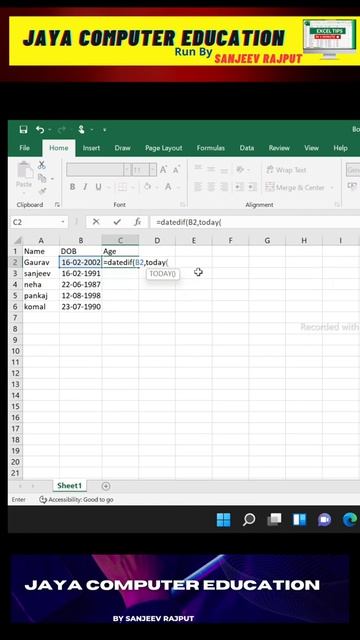Open the Clipboard dialog launcher
This screenshot has height=640, width=360.
tap(57, 204)
